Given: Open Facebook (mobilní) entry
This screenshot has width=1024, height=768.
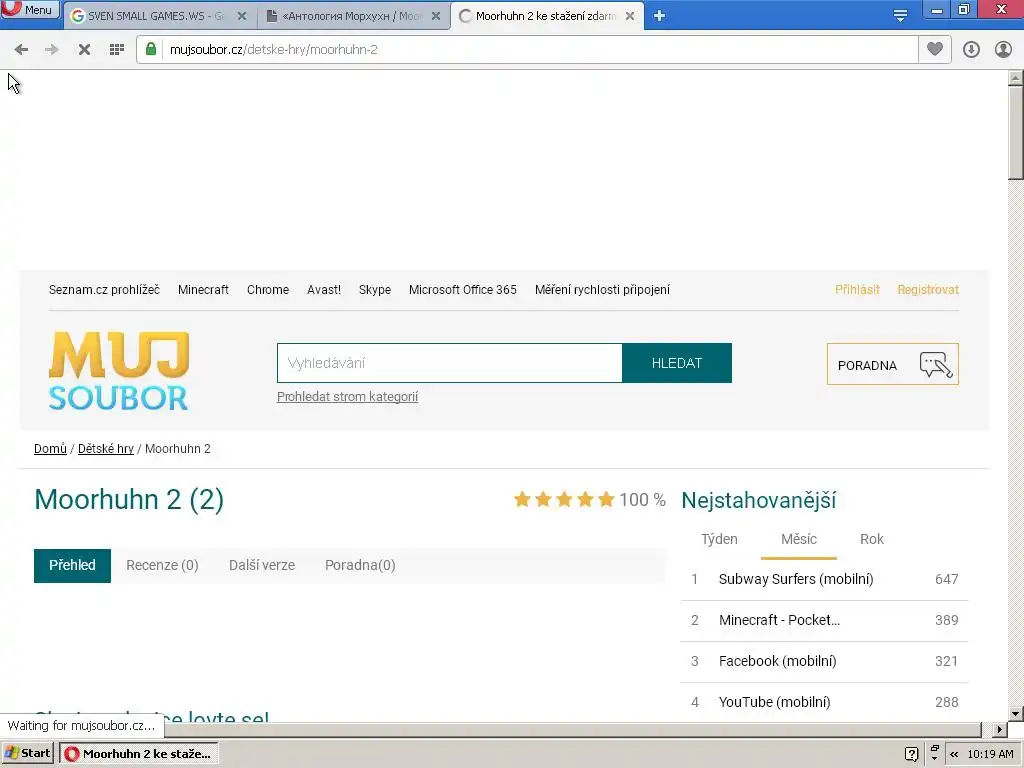Looking at the screenshot, I should tap(777, 662).
